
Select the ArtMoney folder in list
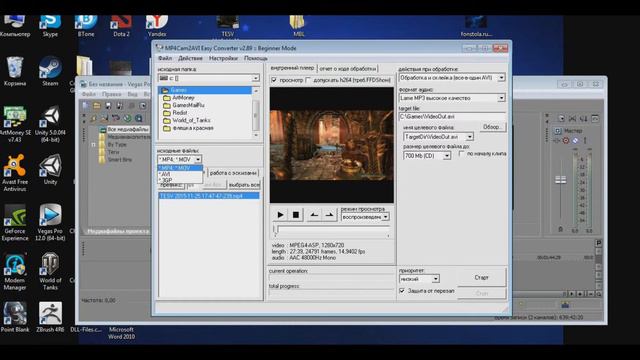(183, 98)
